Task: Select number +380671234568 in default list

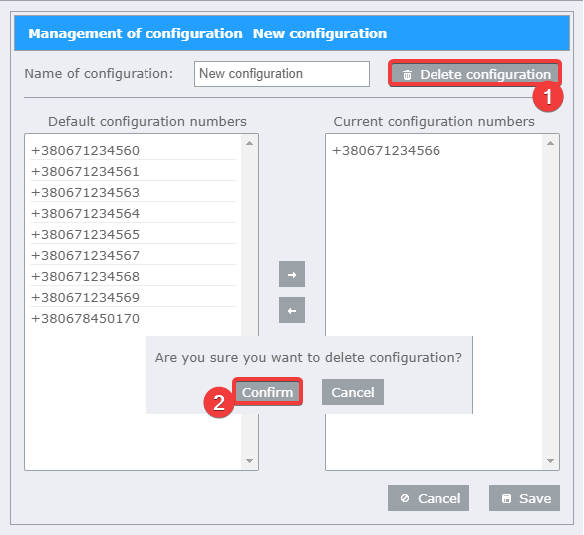Action: click(133, 276)
